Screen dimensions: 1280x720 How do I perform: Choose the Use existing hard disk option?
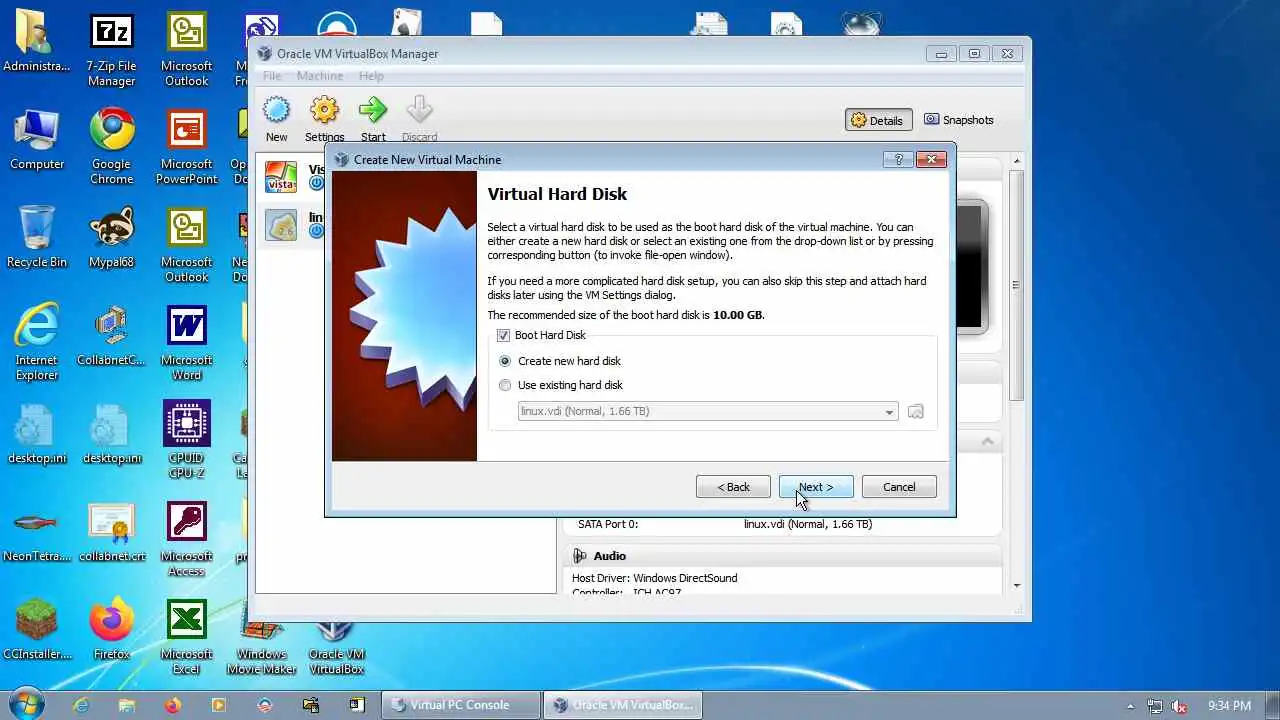[505, 385]
